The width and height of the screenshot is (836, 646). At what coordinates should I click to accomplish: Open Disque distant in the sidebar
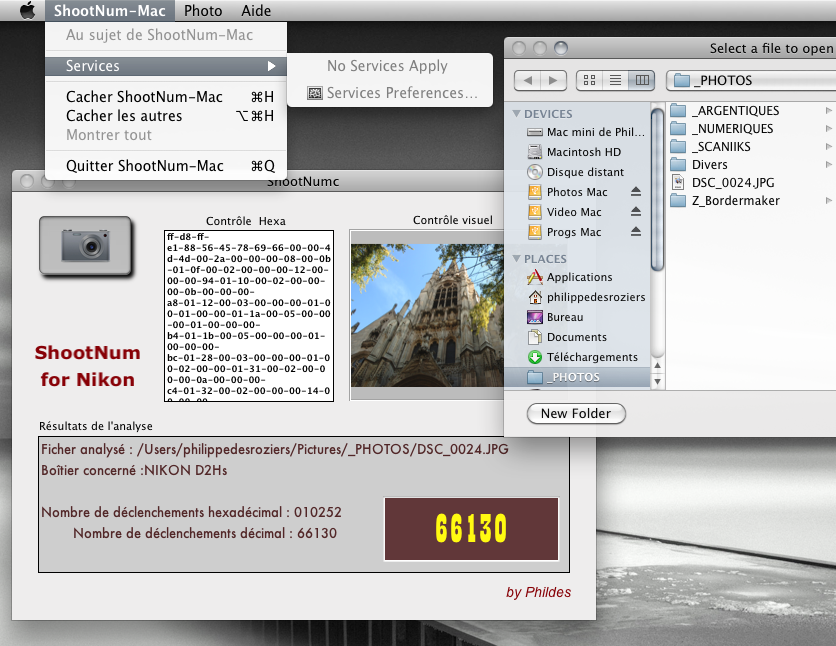(575, 172)
